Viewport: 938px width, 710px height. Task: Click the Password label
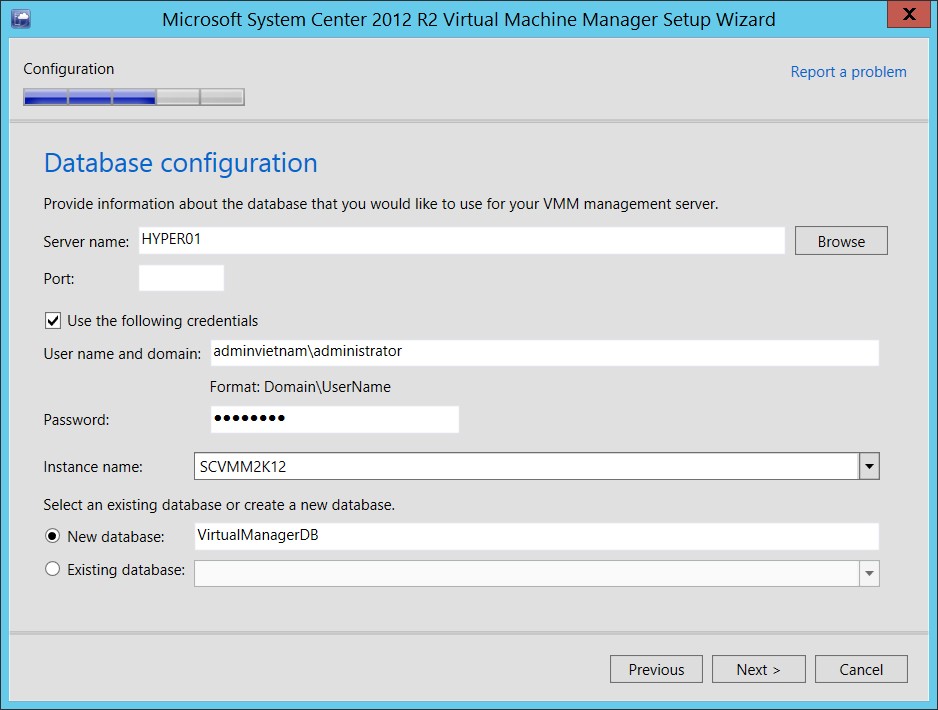point(76,420)
